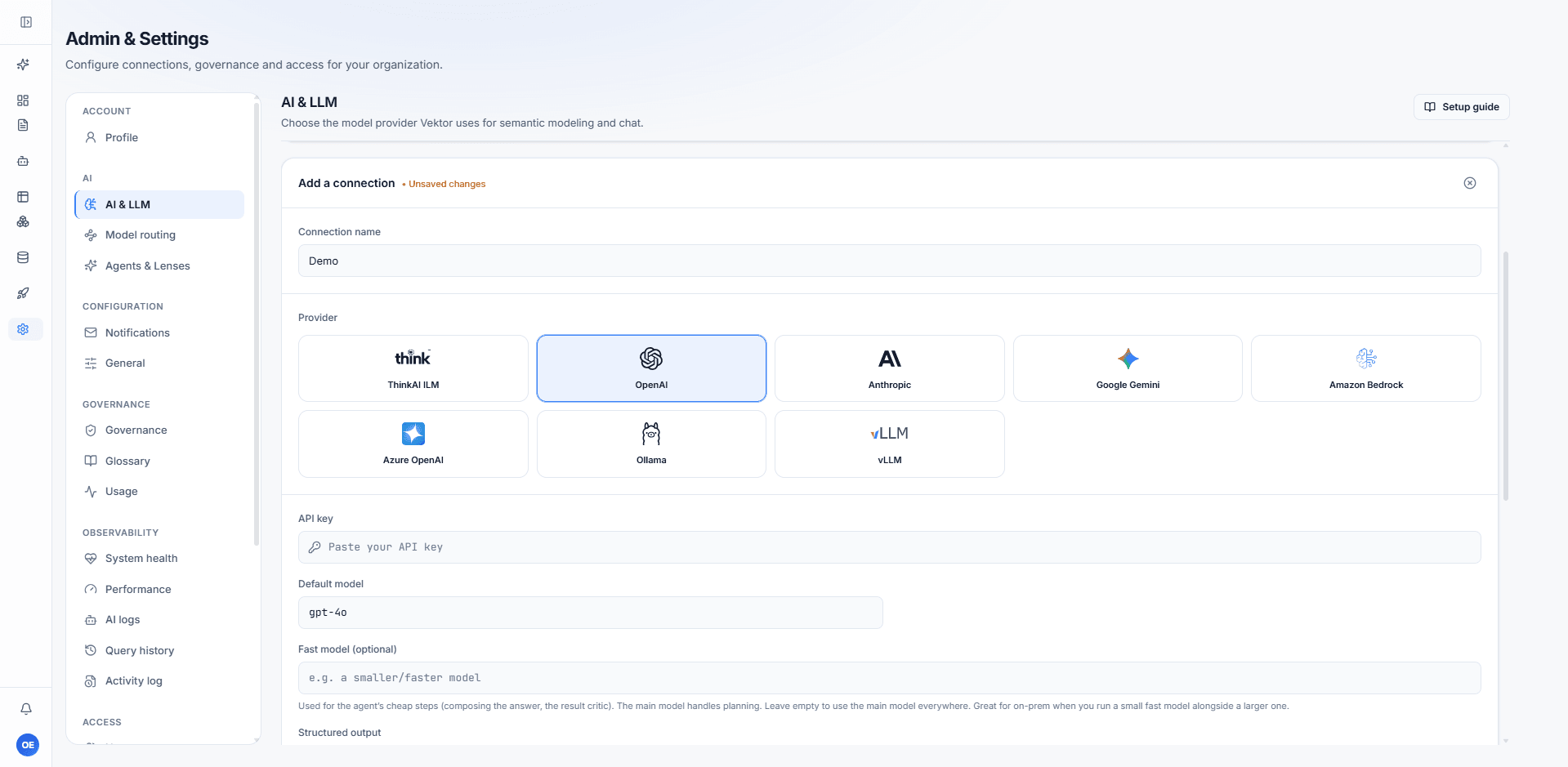Click the Fast model optional field
This screenshot has width=1568, height=767.
pyautogui.click(x=889, y=678)
